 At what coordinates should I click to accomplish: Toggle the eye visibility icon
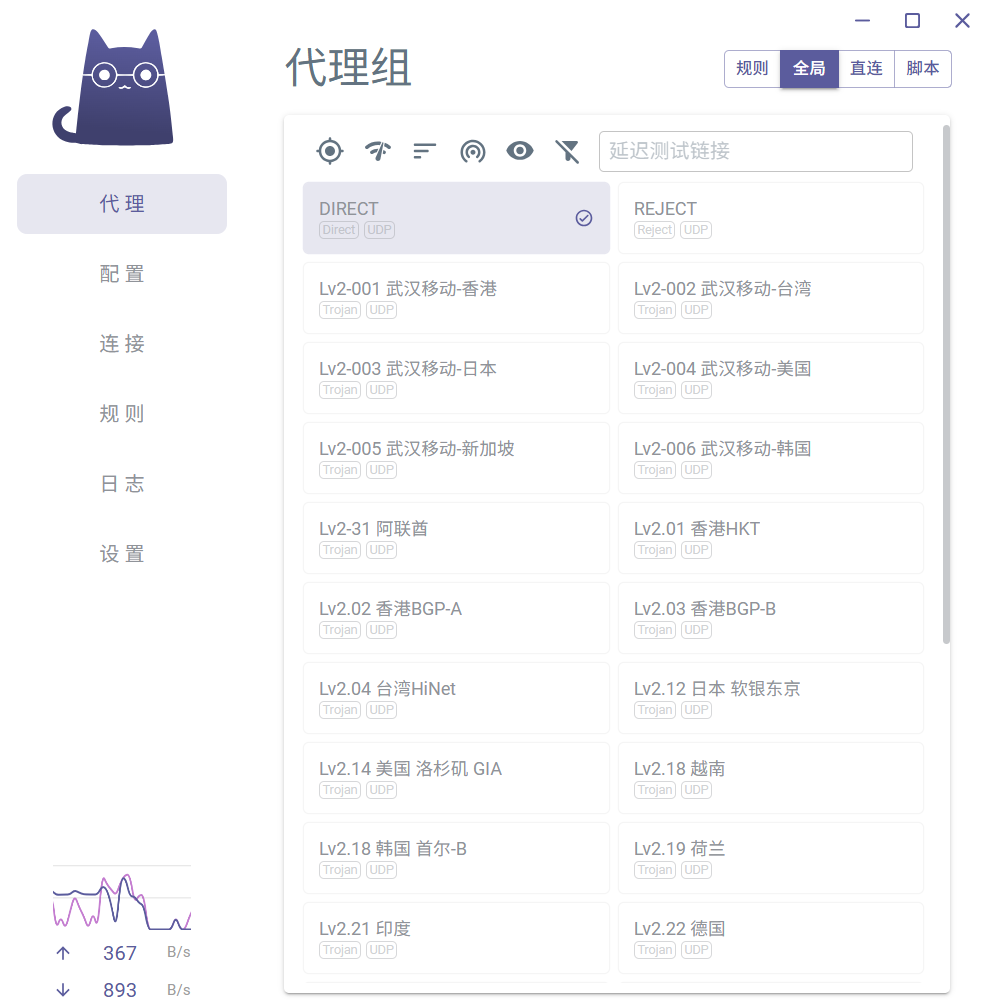[x=520, y=151]
